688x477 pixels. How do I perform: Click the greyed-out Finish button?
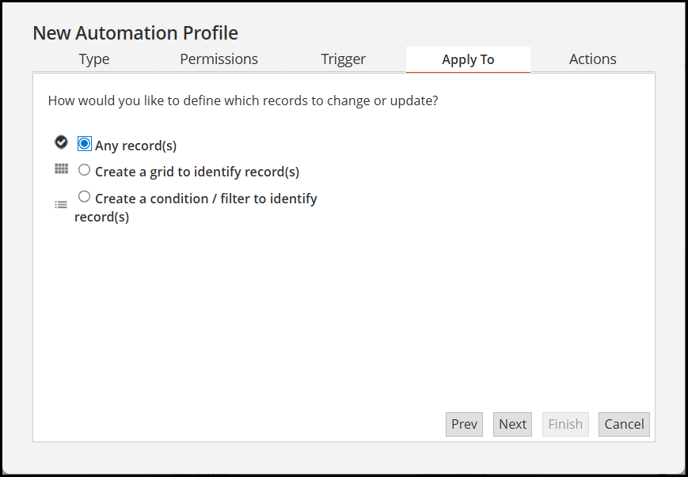[565, 424]
